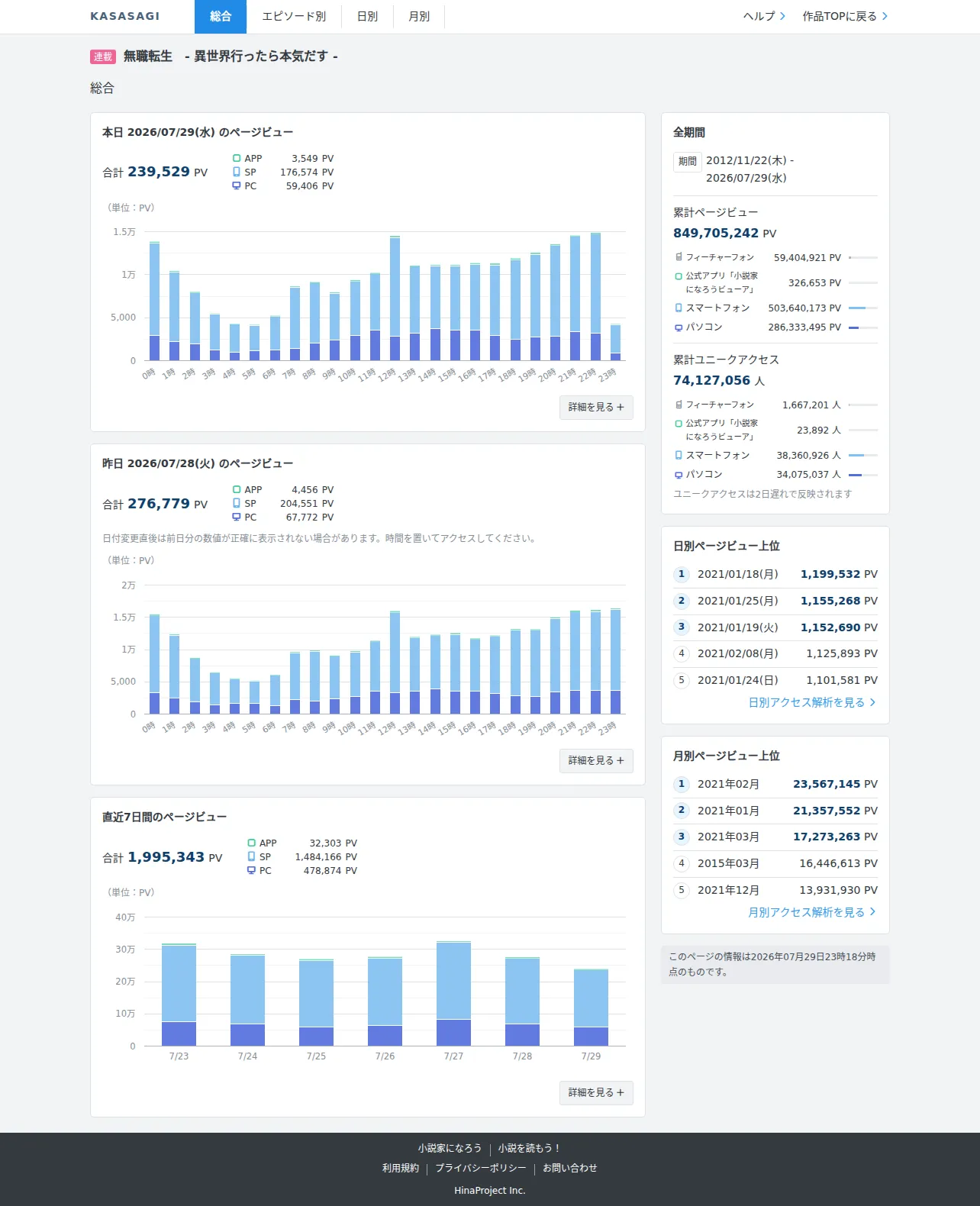Click the 連載 badge next to the title

pyautogui.click(x=103, y=56)
